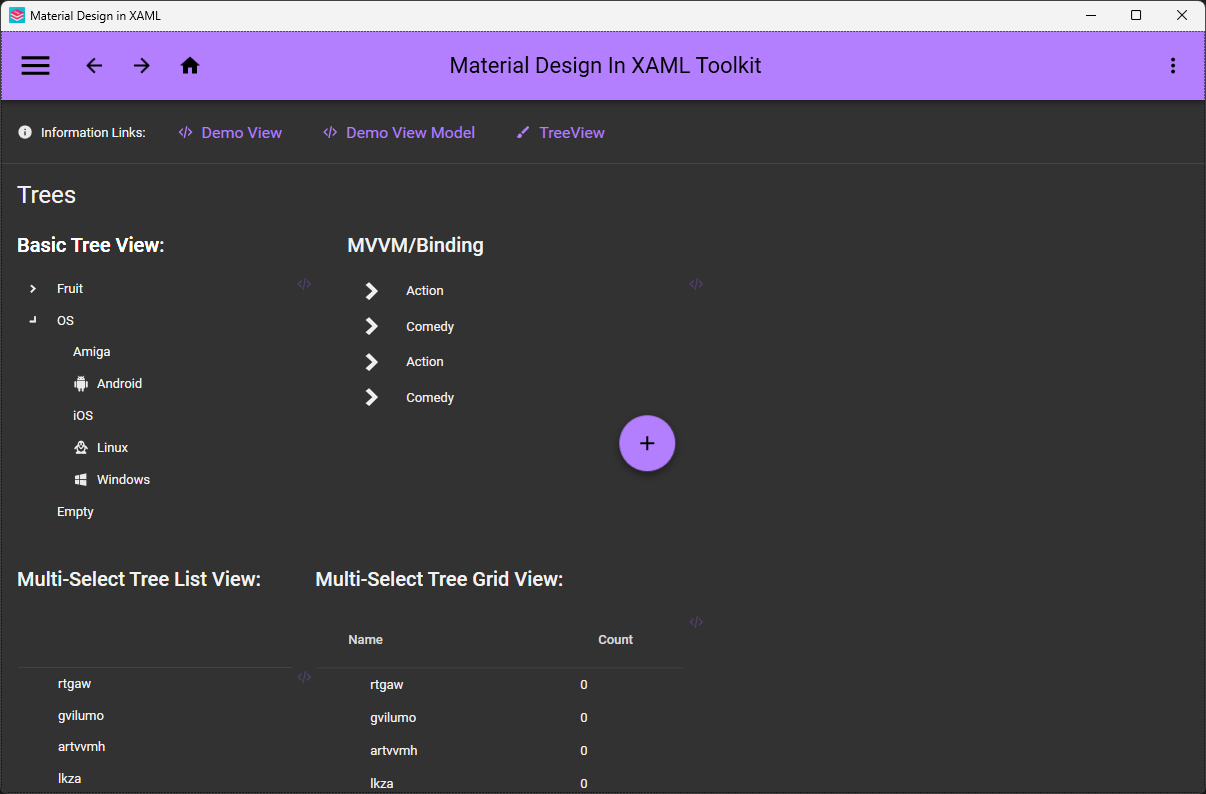Open the Demo View Model link
Image resolution: width=1206 pixels, height=794 pixels.
pyautogui.click(x=399, y=132)
